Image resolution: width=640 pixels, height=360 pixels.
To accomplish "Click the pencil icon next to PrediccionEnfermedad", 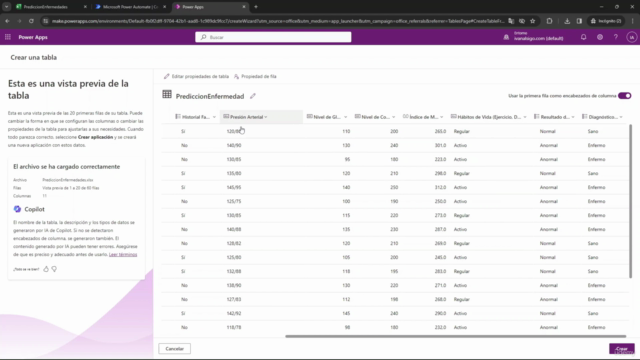I will coord(253,96).
